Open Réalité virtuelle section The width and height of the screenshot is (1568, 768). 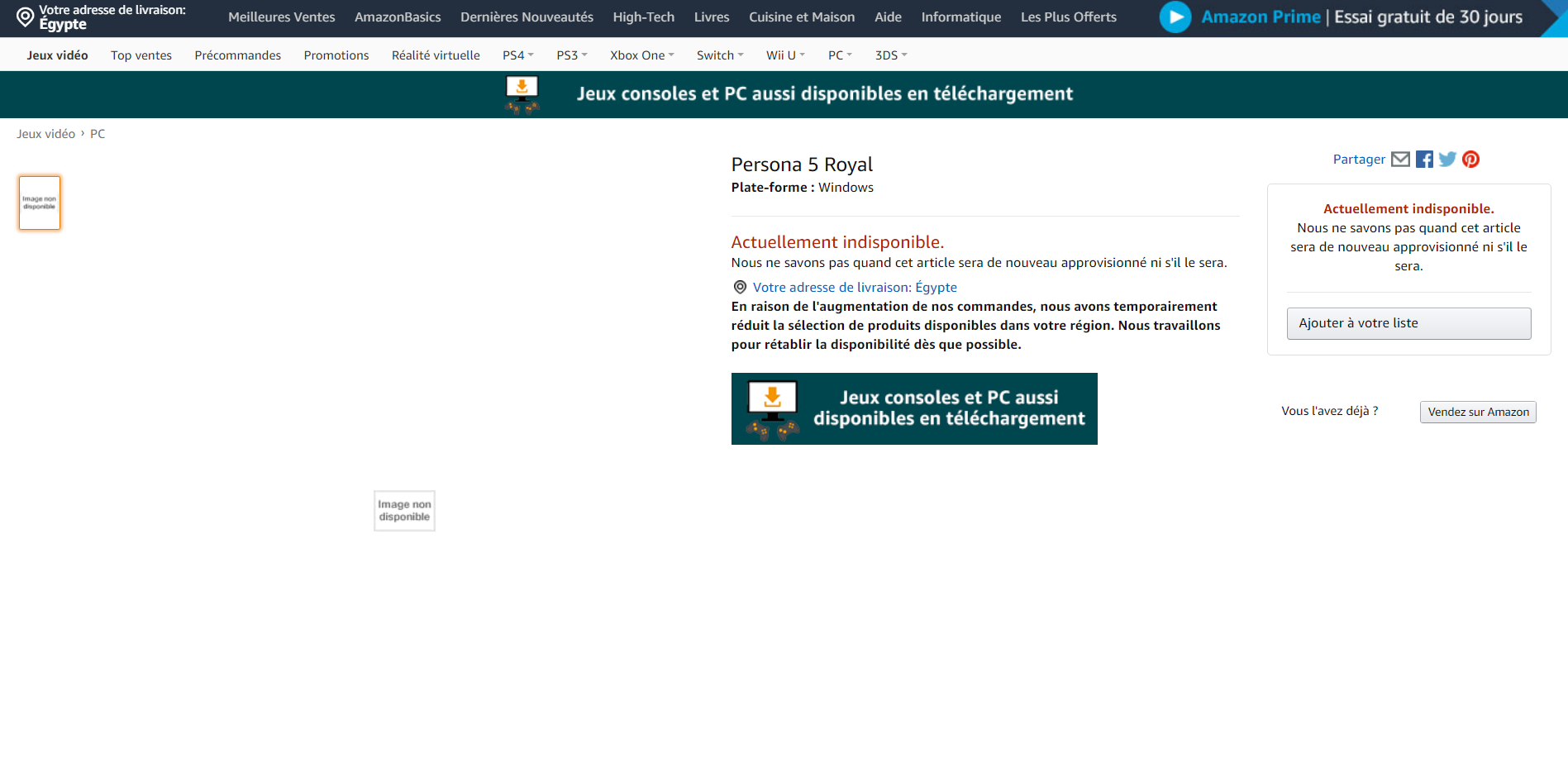tap(436, 55)
